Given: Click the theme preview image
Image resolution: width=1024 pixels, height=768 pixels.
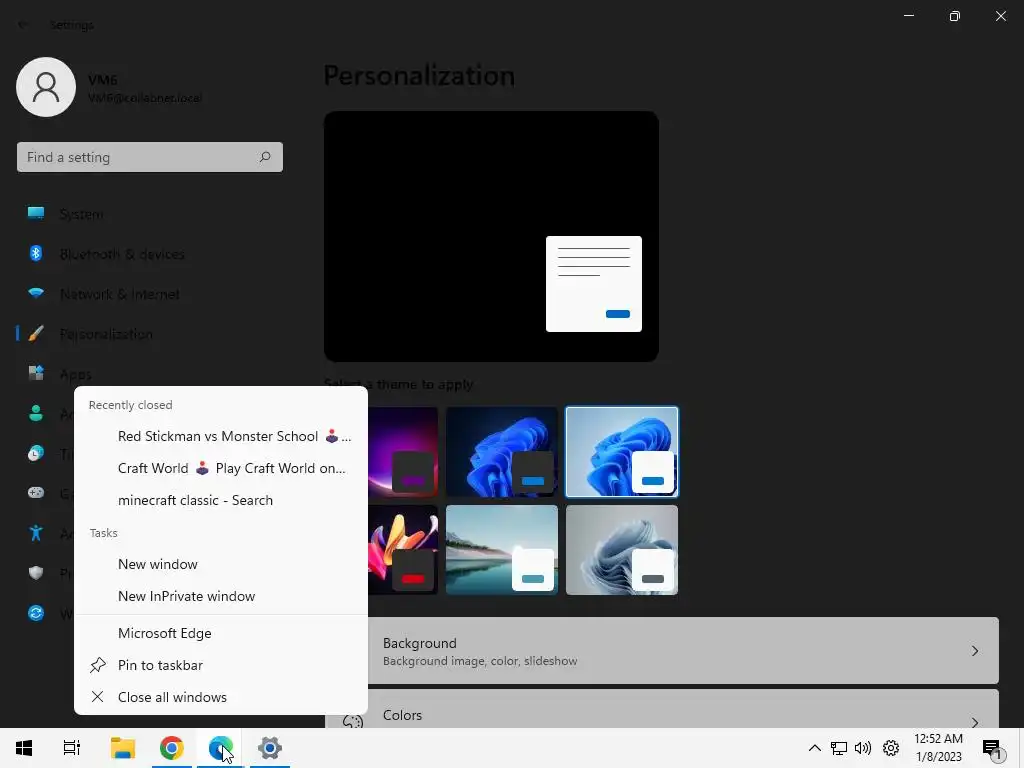Looking at the screenshot, I should coord(491,236).
